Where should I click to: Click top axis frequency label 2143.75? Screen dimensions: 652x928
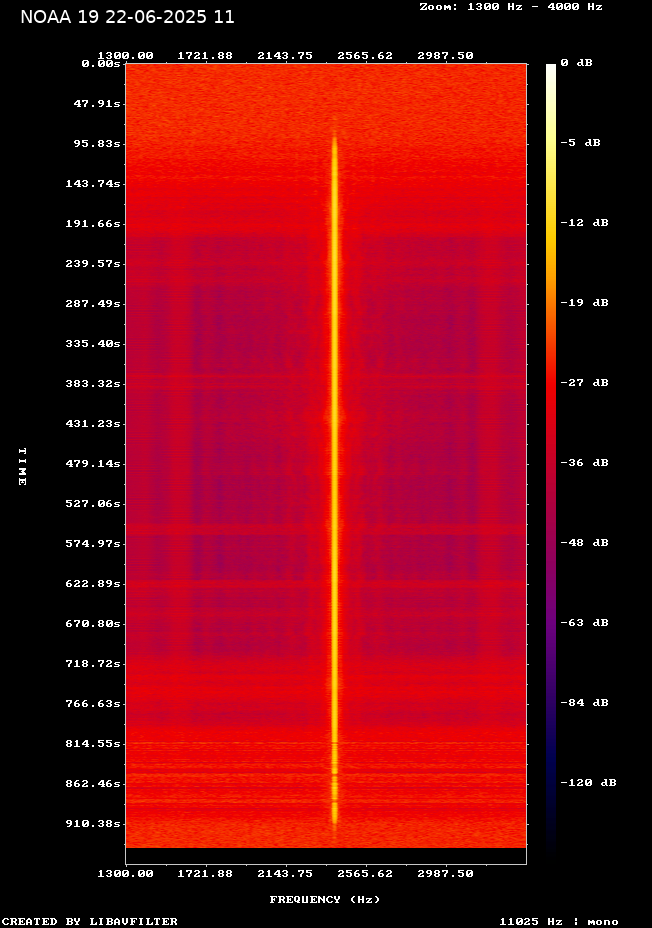pos(285,56)
